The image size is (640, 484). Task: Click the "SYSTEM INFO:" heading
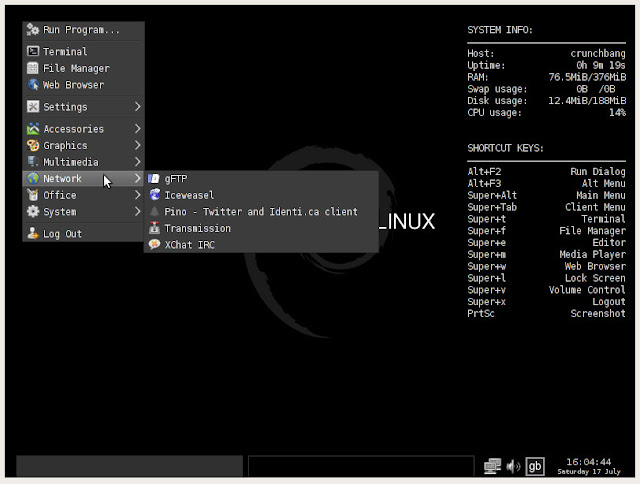point(500,30)
